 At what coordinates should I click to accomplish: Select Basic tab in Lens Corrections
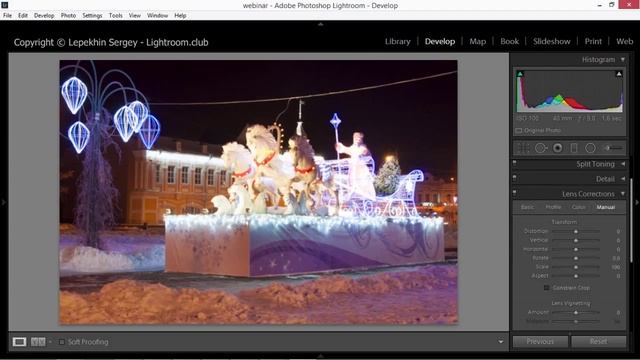point(527,207)
